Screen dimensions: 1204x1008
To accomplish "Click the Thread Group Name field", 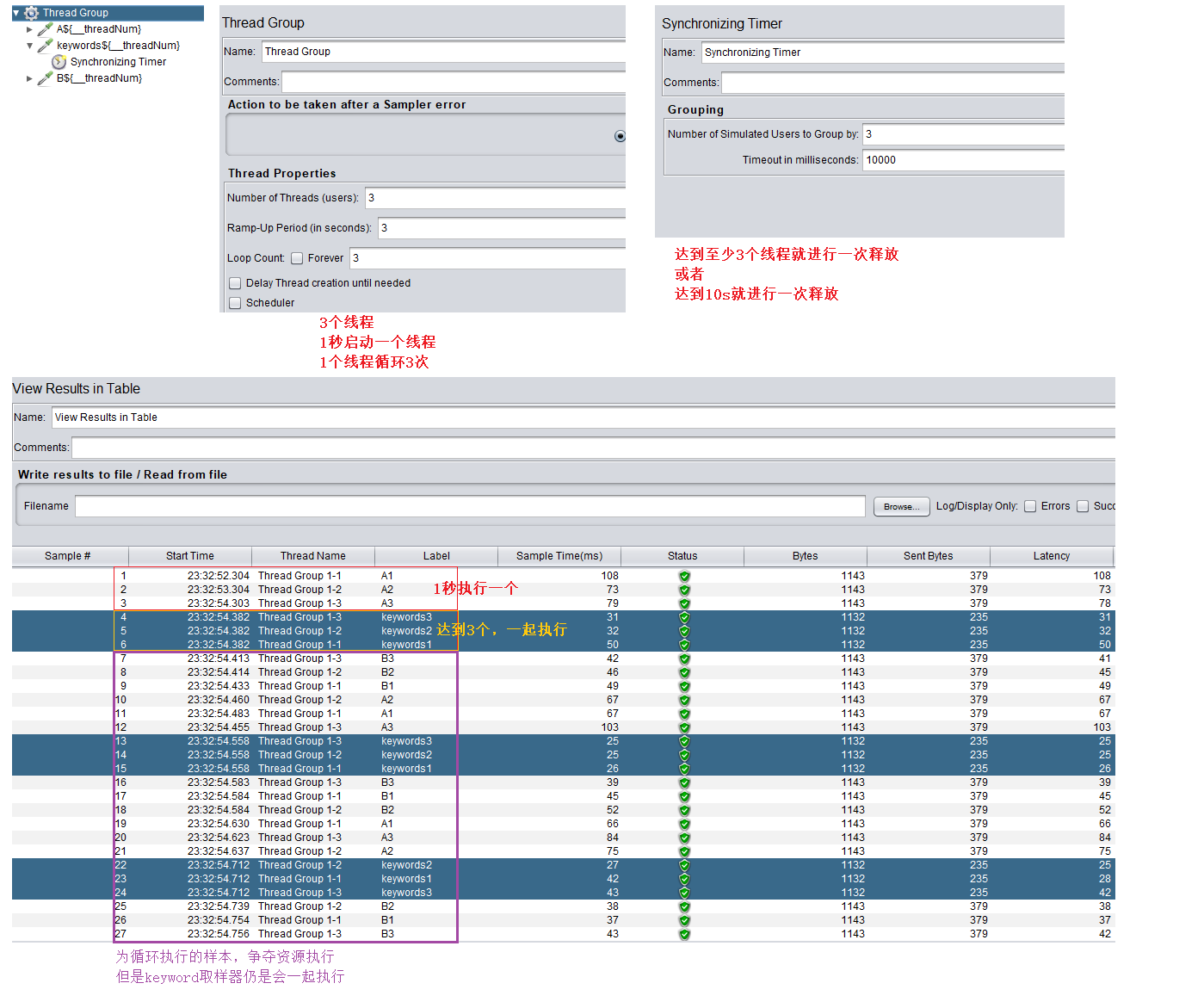I will coord(443,52).
